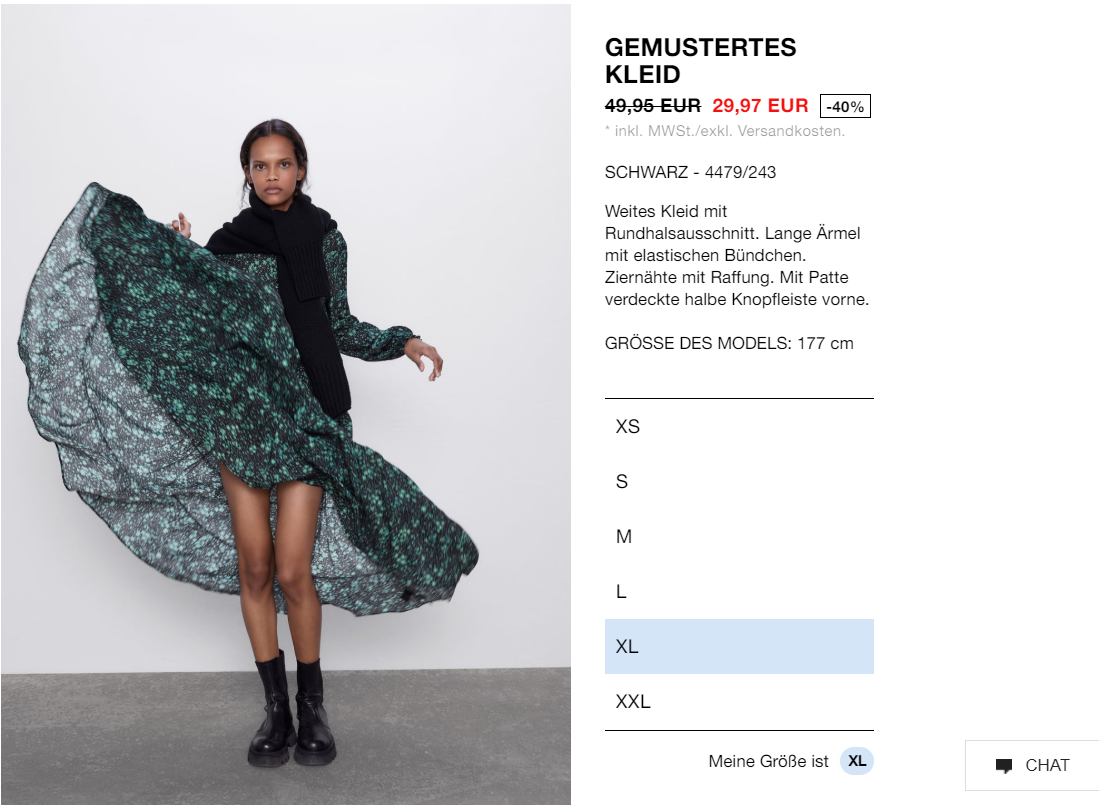
Task: Click the SCHWARZ - 4479/243 color reference
Action: pos(690,172)
